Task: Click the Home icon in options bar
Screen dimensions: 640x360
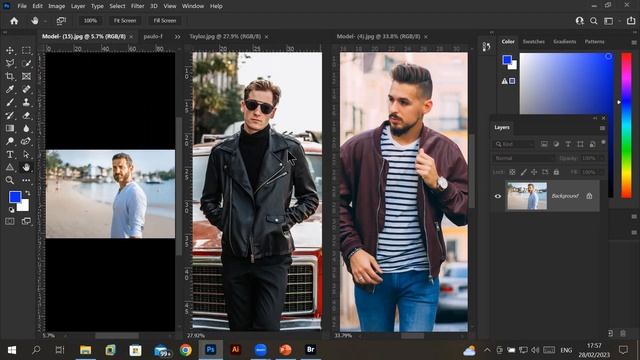Action: click(x=14, y=21)
